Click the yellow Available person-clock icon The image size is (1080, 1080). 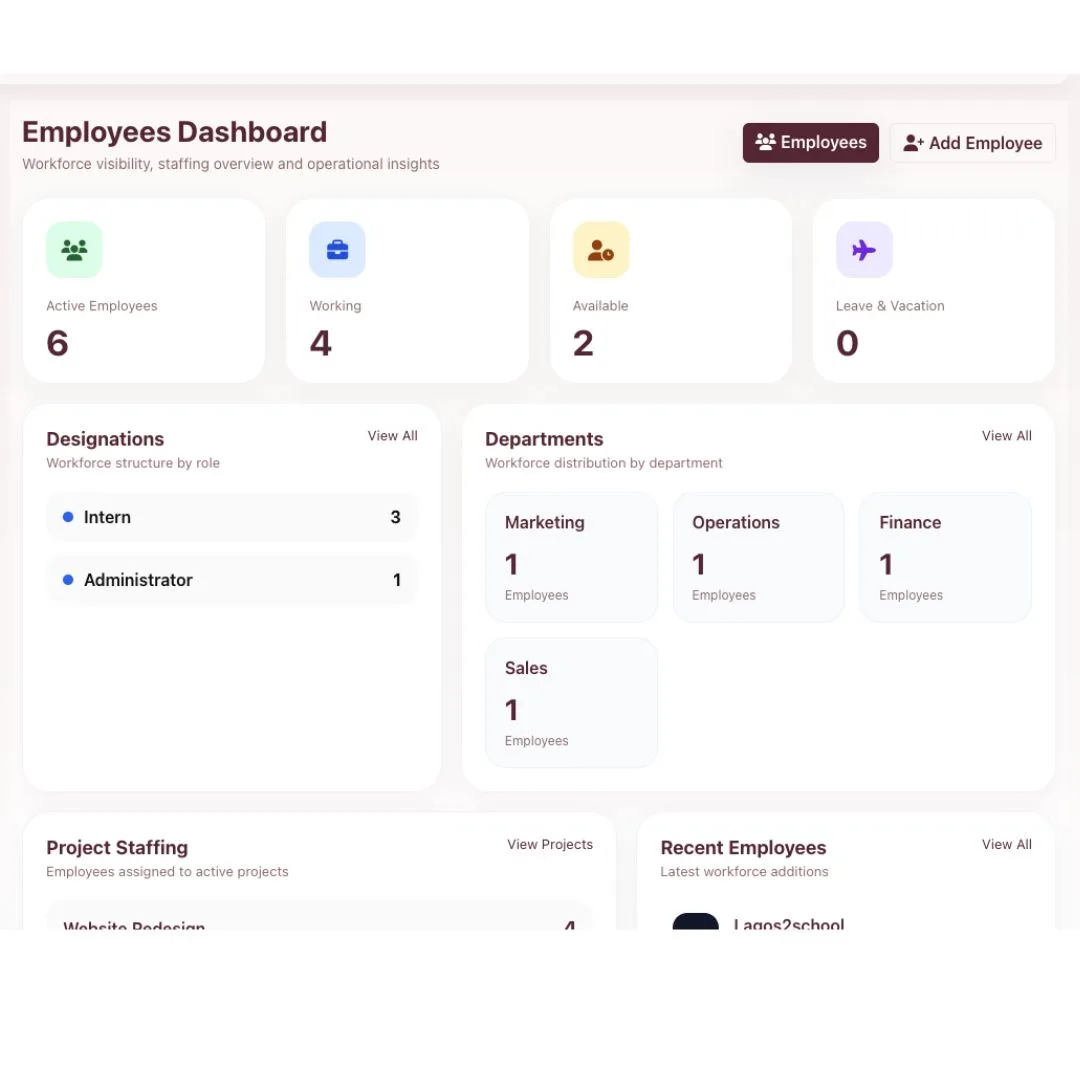601,249
